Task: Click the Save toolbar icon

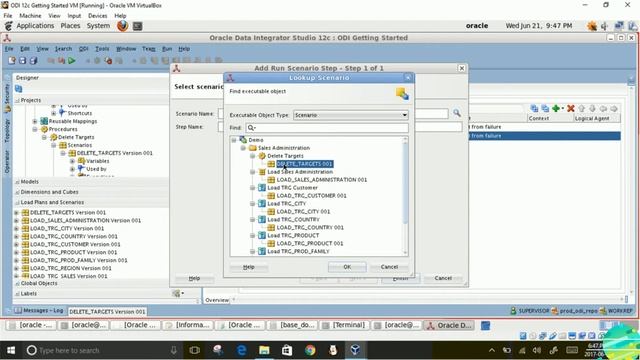Action: click(x=22, y=60)
